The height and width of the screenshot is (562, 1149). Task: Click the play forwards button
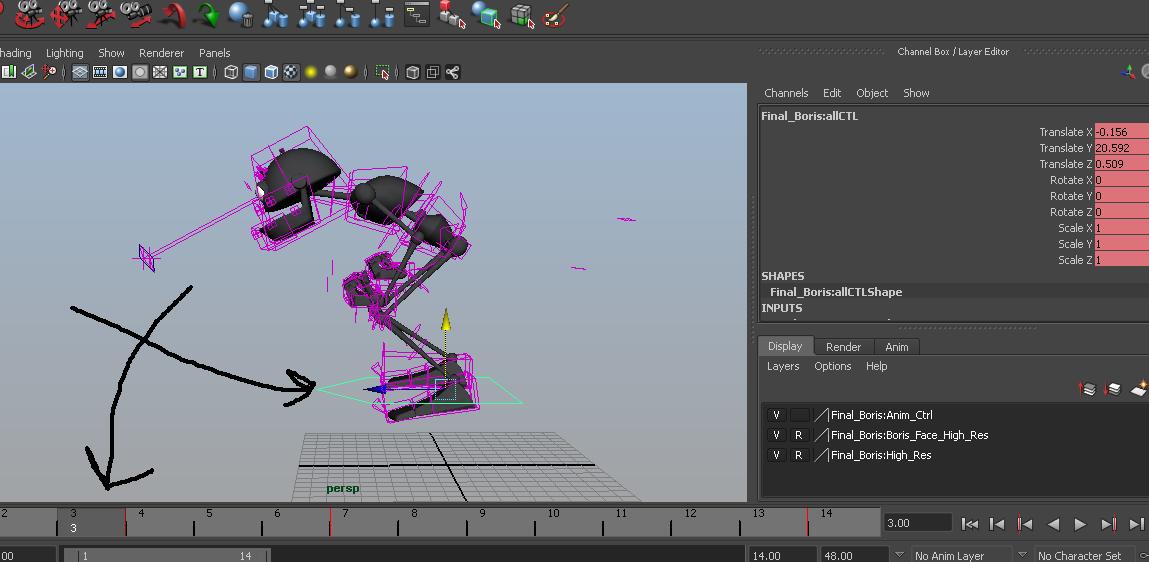[1080, 524]
